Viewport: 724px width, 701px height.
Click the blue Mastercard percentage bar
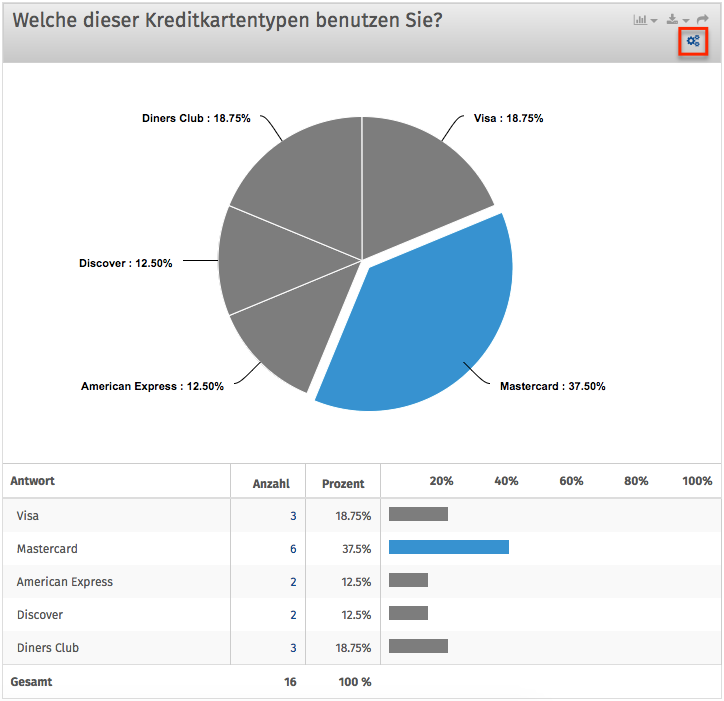pyautogui.click(x=449, y=547)
